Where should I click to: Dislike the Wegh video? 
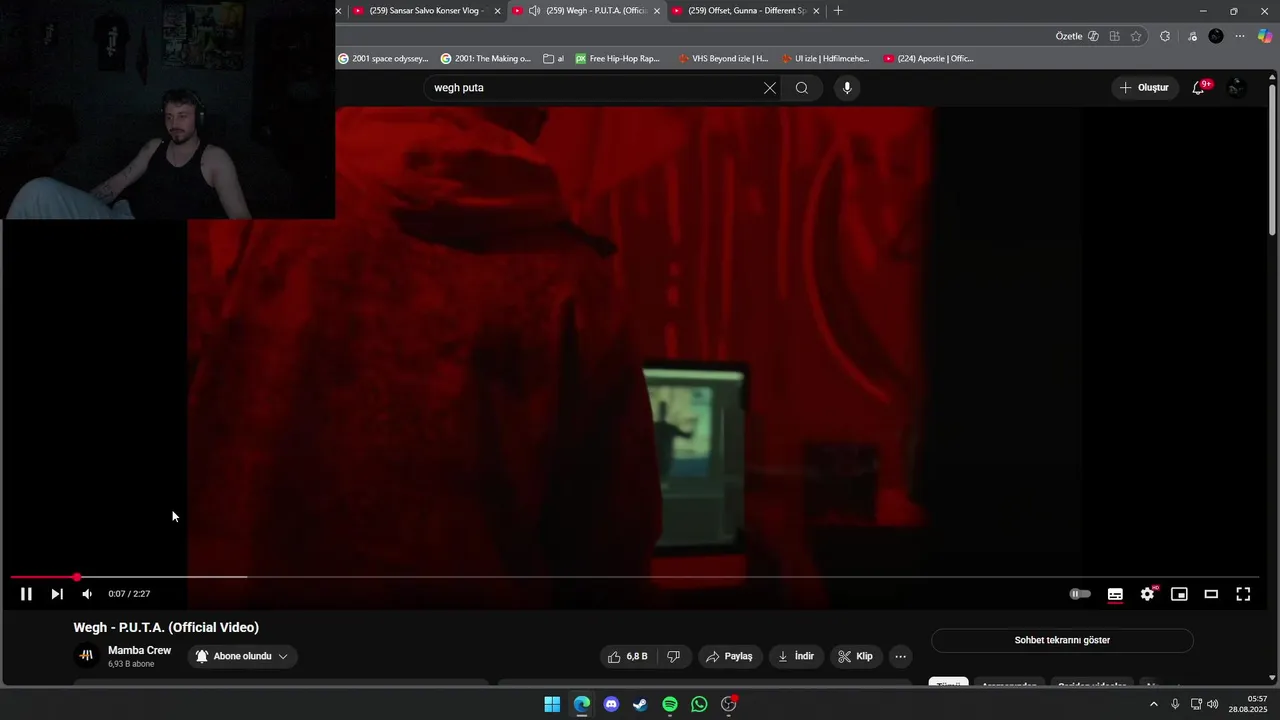click(674, 657)
